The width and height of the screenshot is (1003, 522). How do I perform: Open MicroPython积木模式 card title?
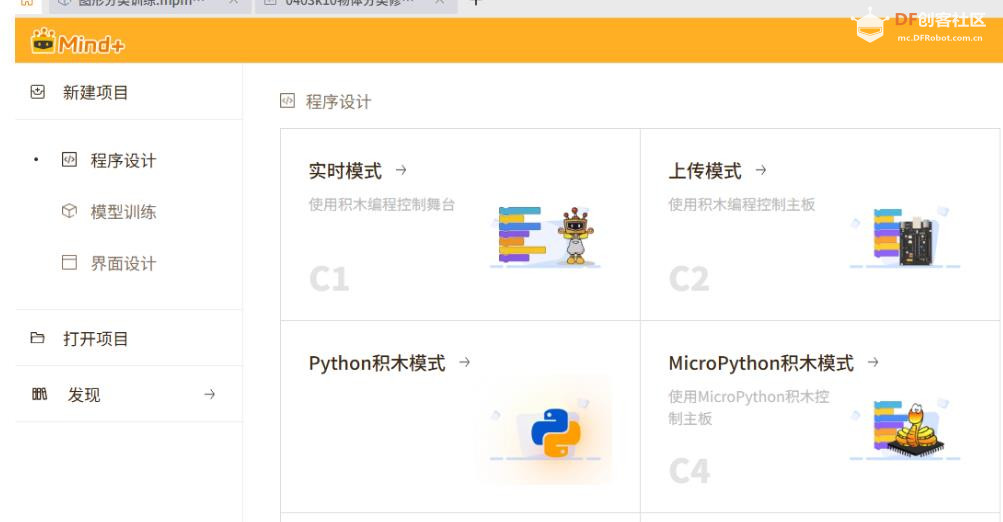click(x=761, y=363)
